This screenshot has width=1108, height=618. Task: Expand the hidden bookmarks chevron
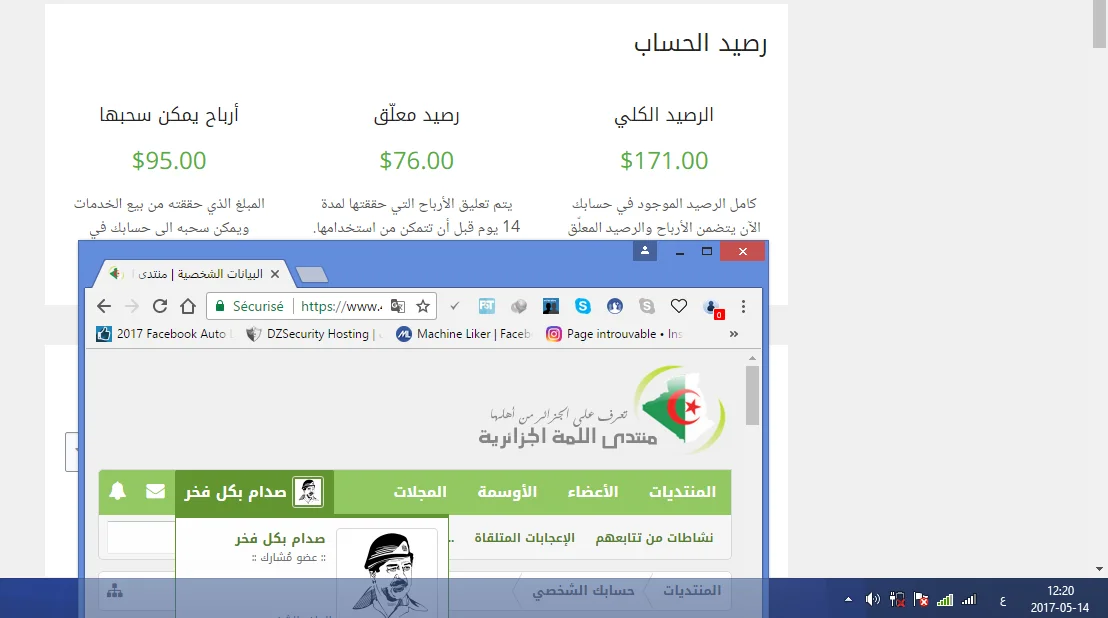click(734, 334)
